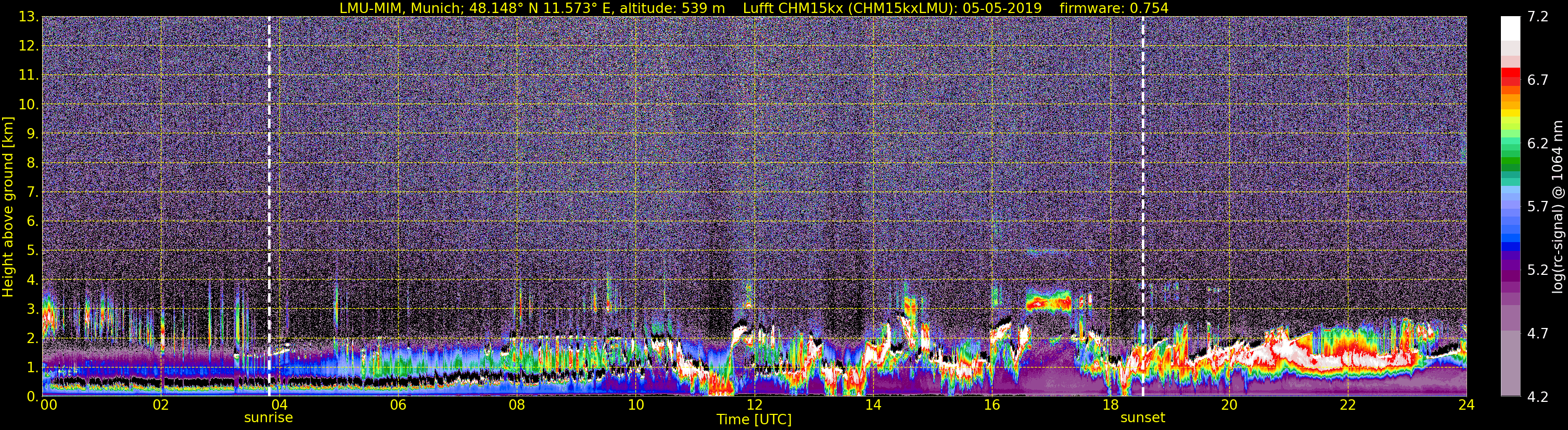Click the colorbar value 7.2
1568x430 pixels.
click(x=1538, y=17)
